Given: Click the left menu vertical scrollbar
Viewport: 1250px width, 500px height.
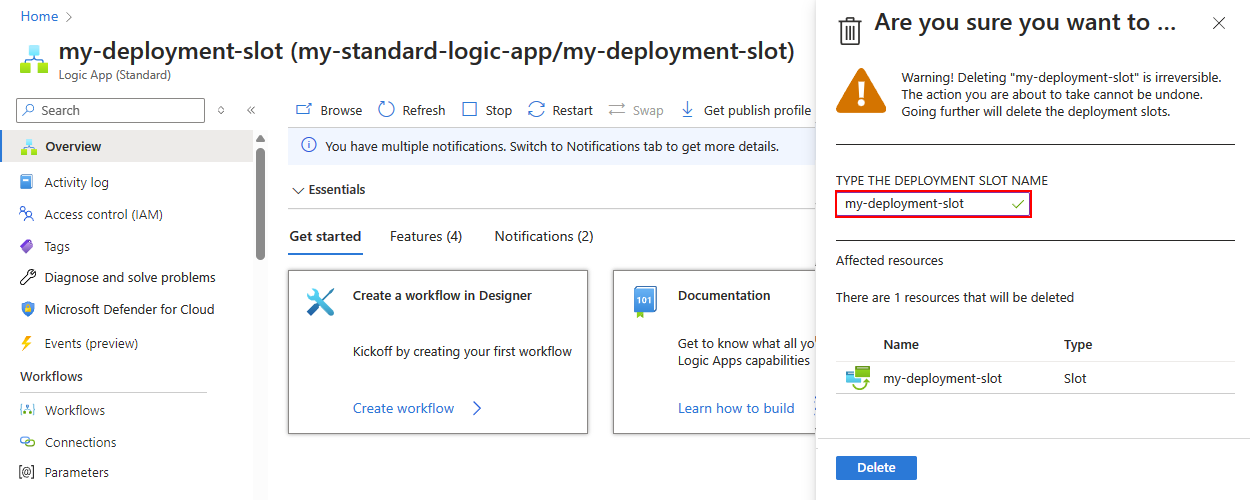Looking at the screenshot, I should pyautogui.click(x=261, y=200).
